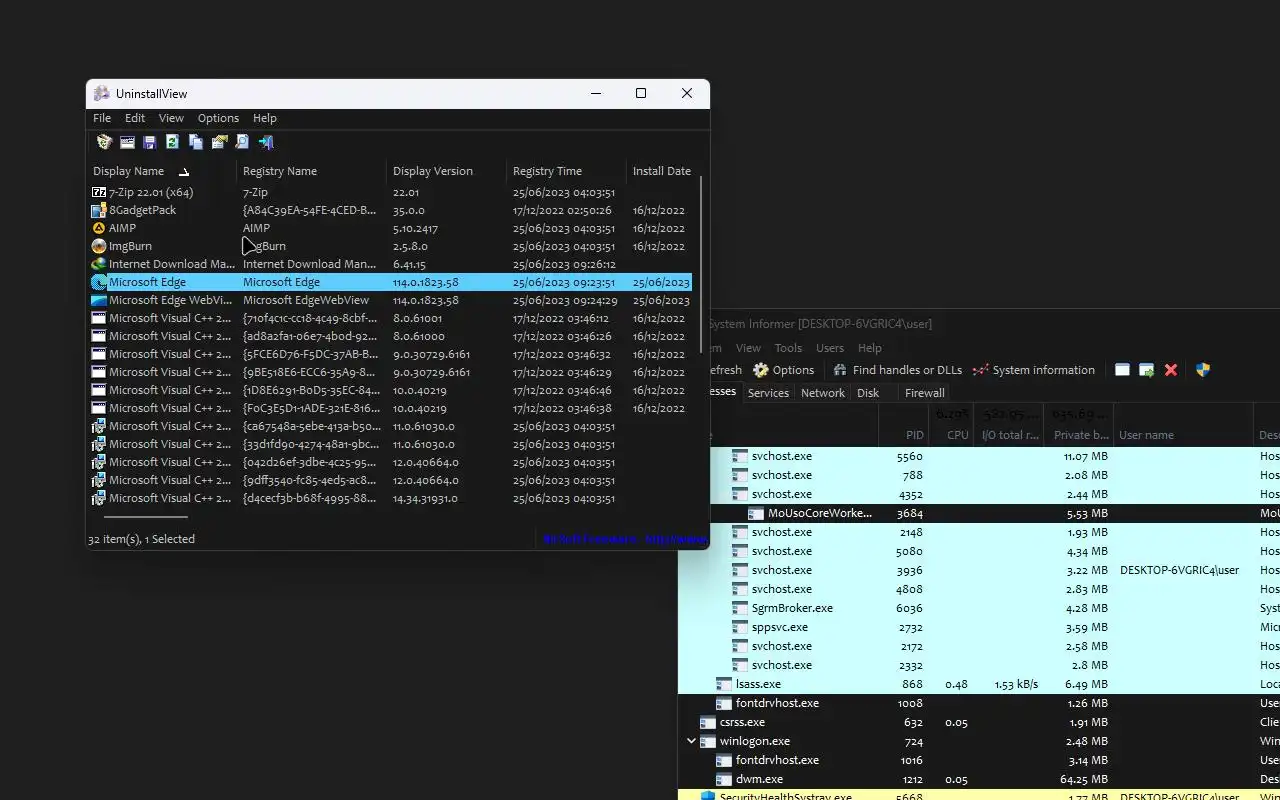This screenshot has height=800, width=1280.
Task: Open the Properties toolbar icon in UninstallView
Action: [x=219, y=142]
